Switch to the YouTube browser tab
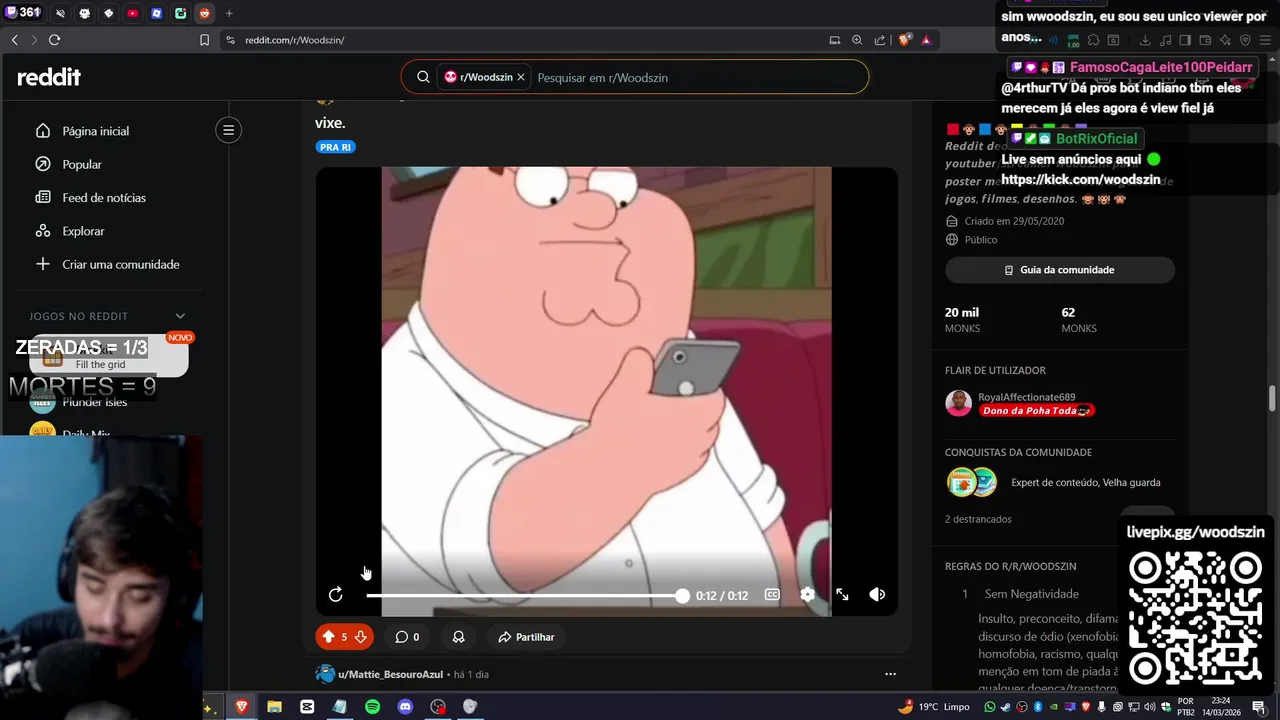The height and width of the screenshot is (720, 1280). click(132, 13)
